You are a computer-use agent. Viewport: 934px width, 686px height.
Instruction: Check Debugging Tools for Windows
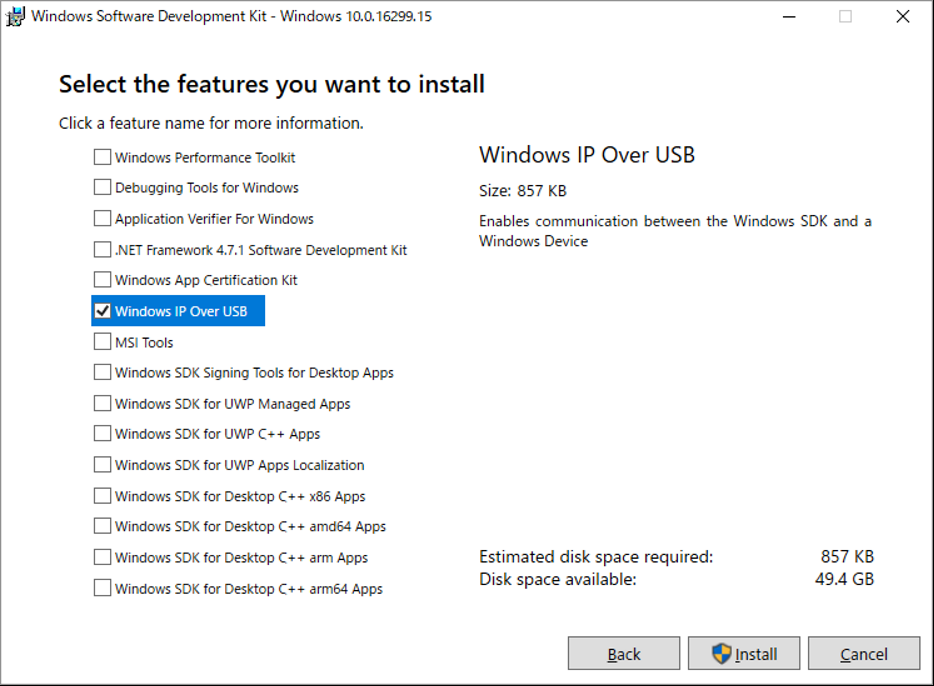click(102, 187)
